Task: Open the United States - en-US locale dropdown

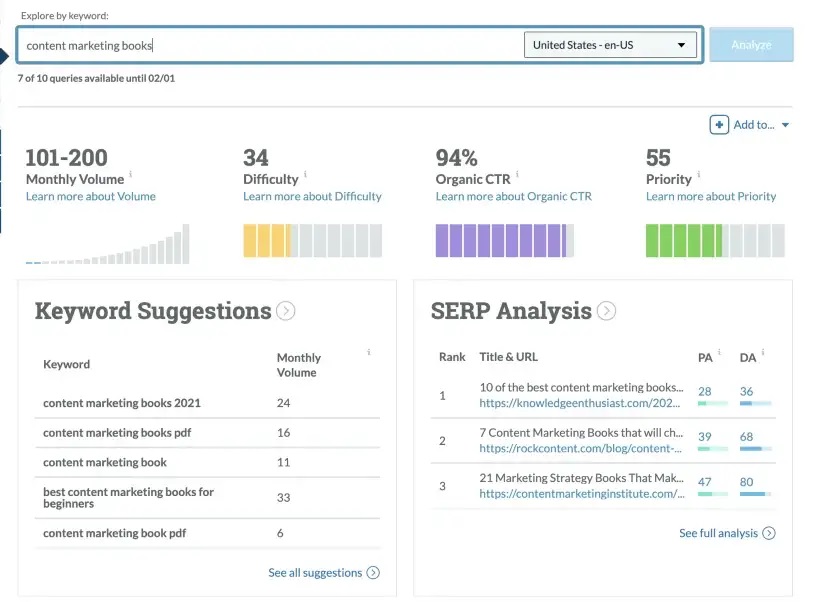Action: [x=610, y=45]
